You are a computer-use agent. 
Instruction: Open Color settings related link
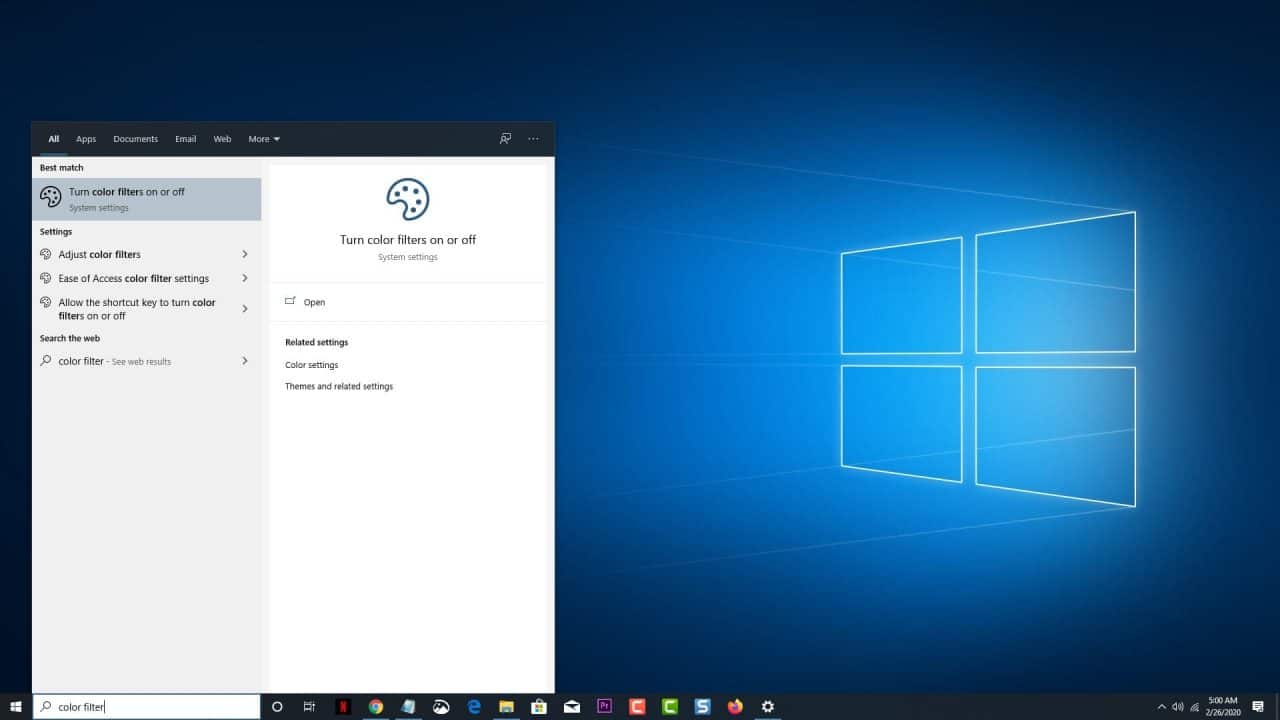click(312, 365)
